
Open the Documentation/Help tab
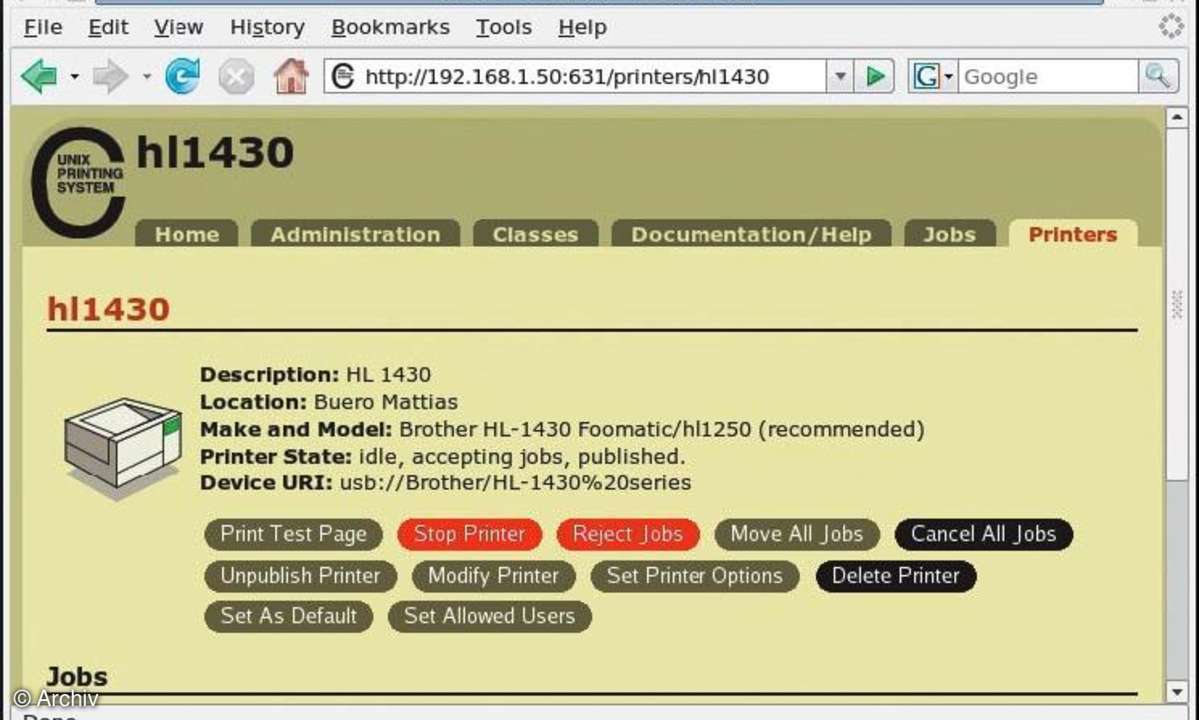point(751,234)
